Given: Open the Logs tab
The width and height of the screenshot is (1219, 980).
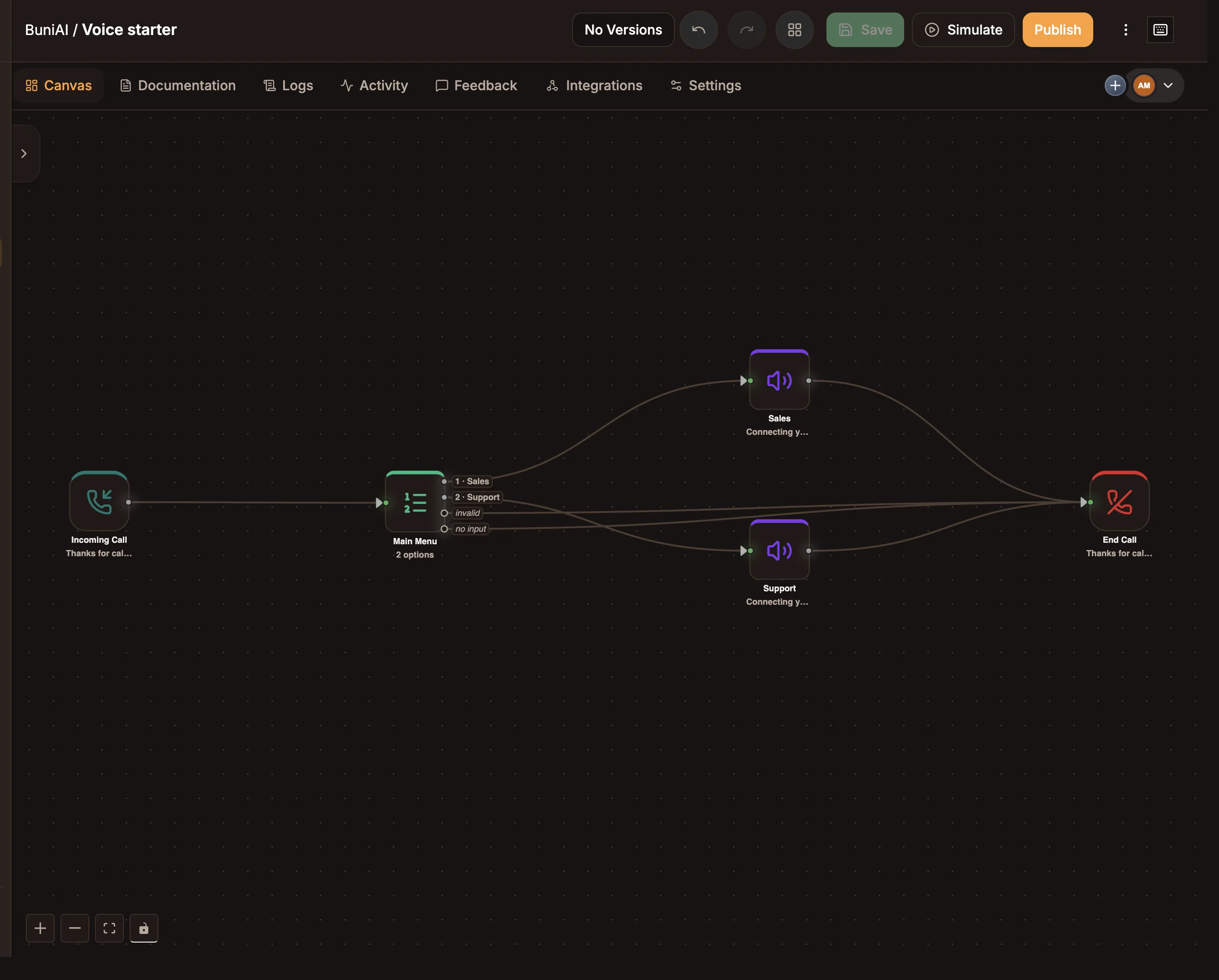Looking at the screenshot, I should (x=288, y=85).
